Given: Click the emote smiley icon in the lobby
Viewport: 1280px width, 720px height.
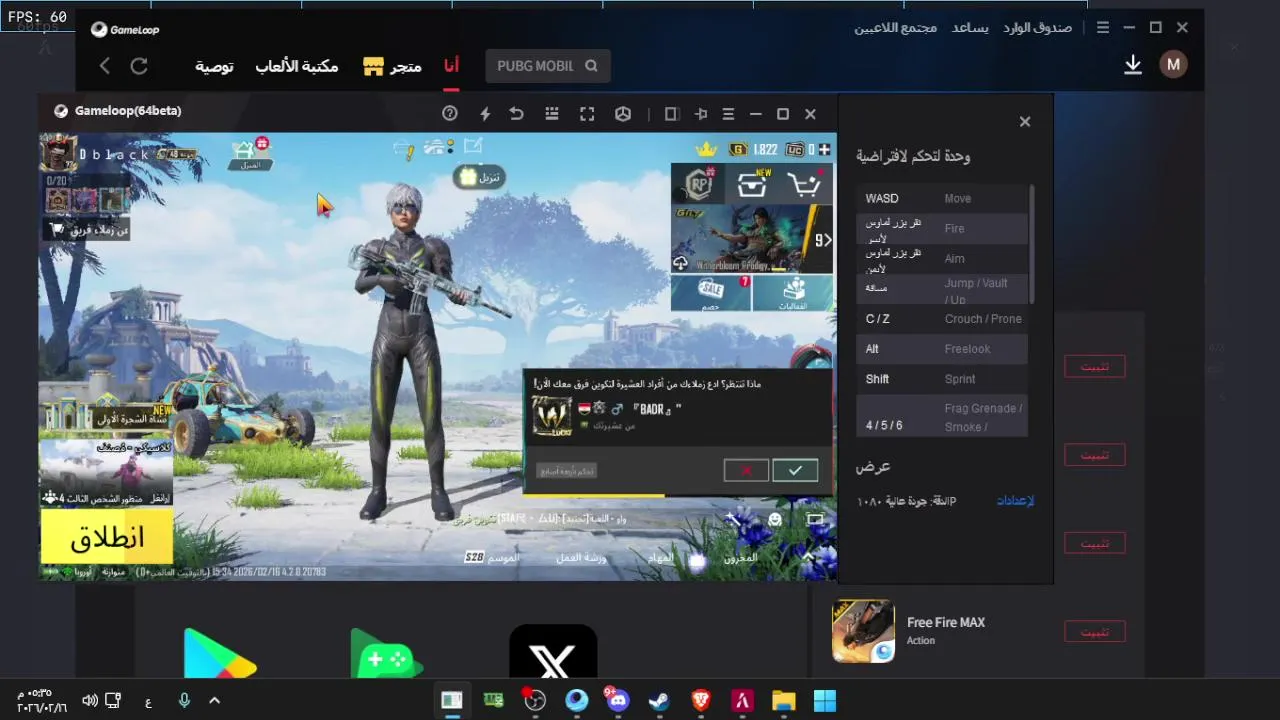Looking at the screenshot, I should pos(775,519).
